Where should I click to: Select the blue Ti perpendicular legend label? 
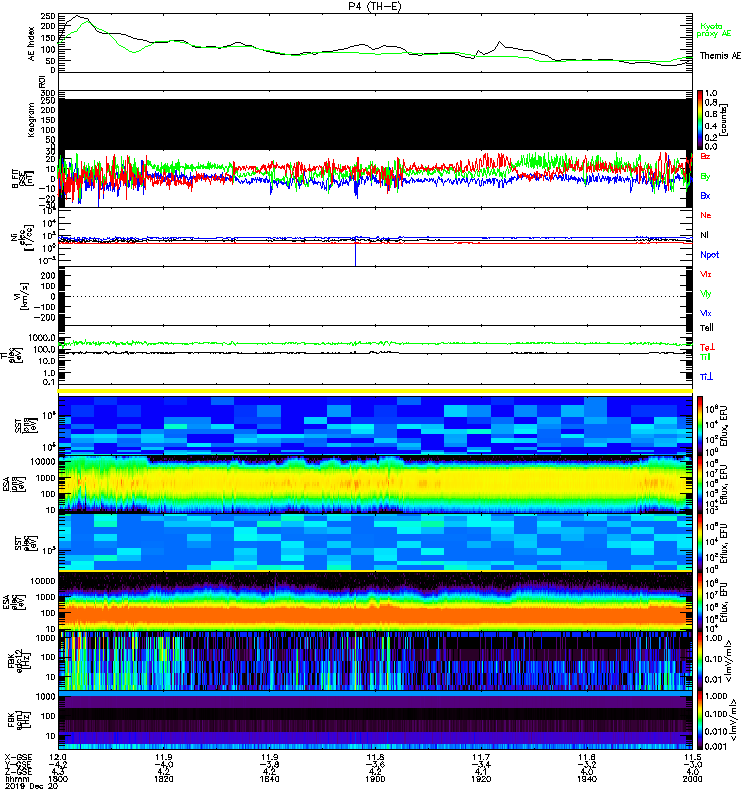click(x=706, y=377)
